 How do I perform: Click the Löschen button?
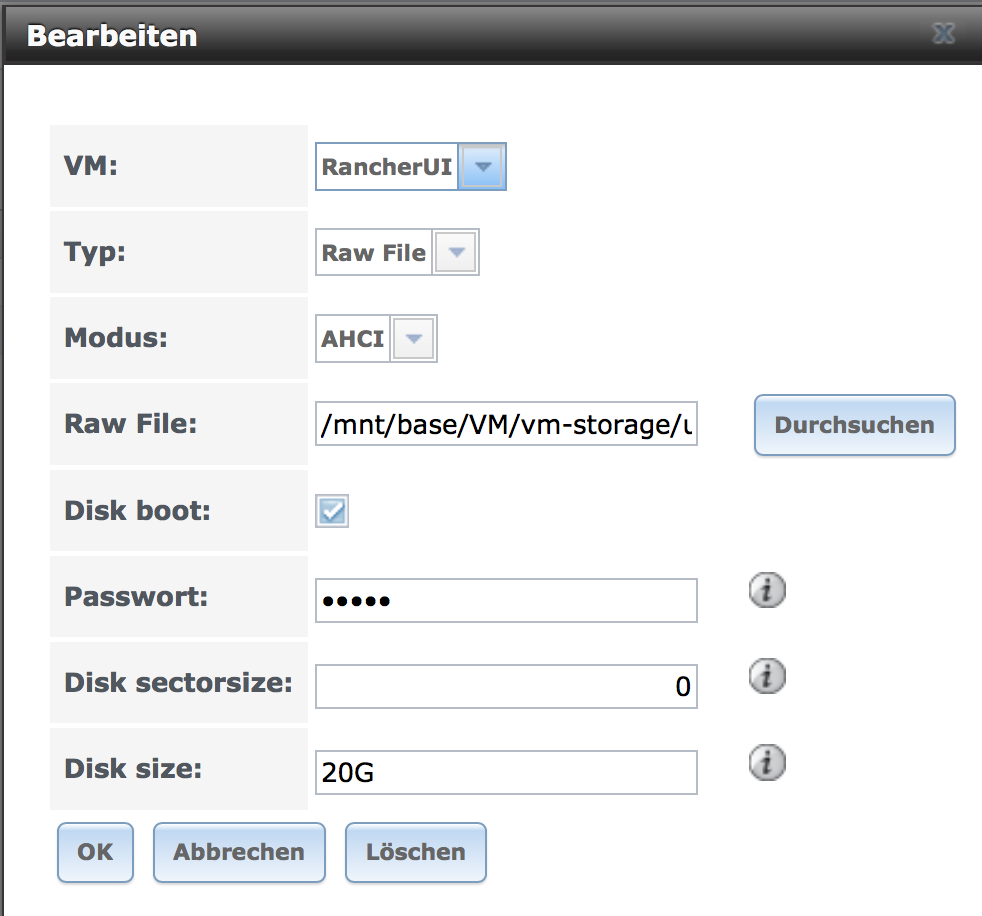(x=416, y=852)
